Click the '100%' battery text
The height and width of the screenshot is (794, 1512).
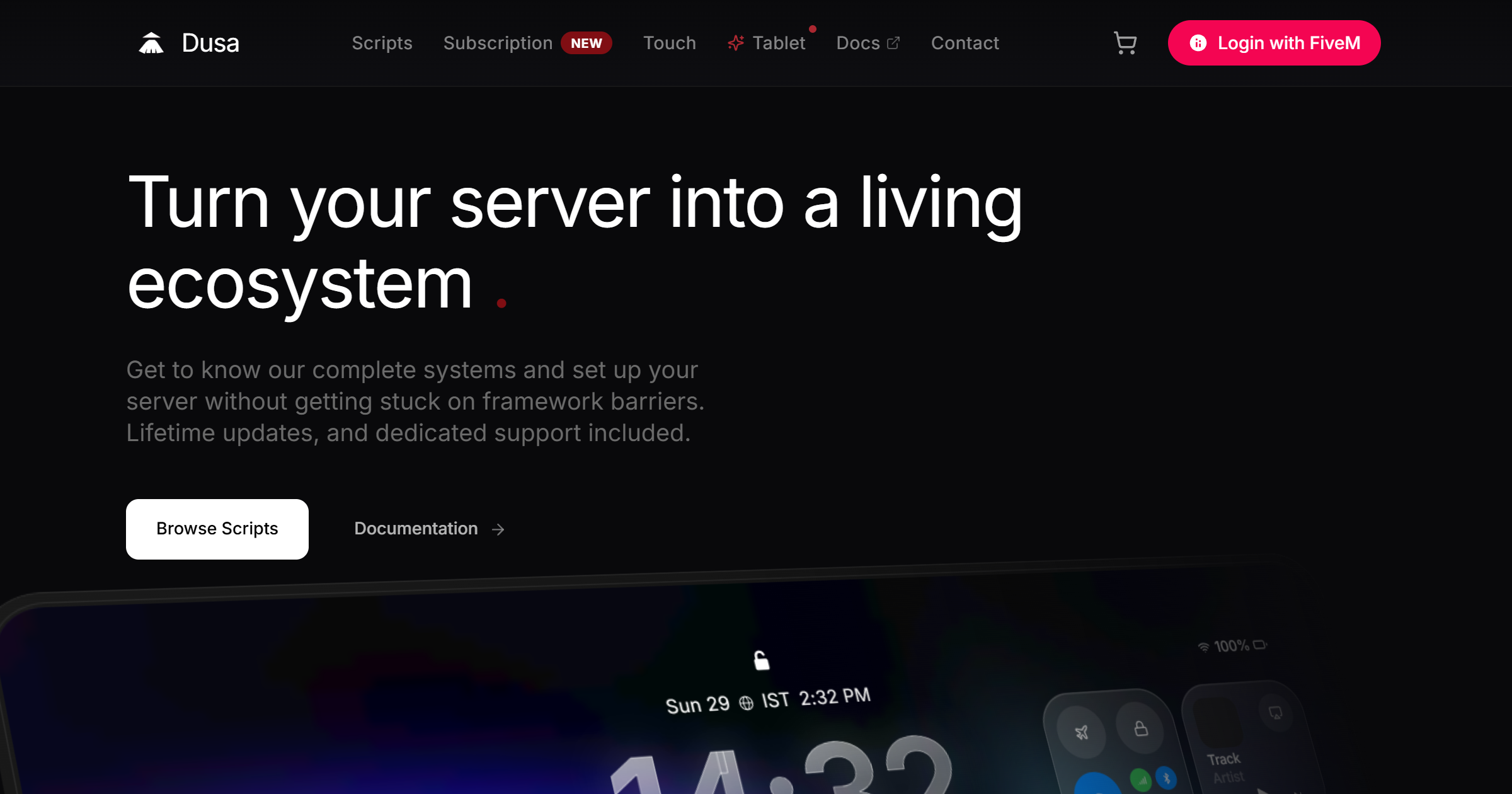tap(1231, 646)
